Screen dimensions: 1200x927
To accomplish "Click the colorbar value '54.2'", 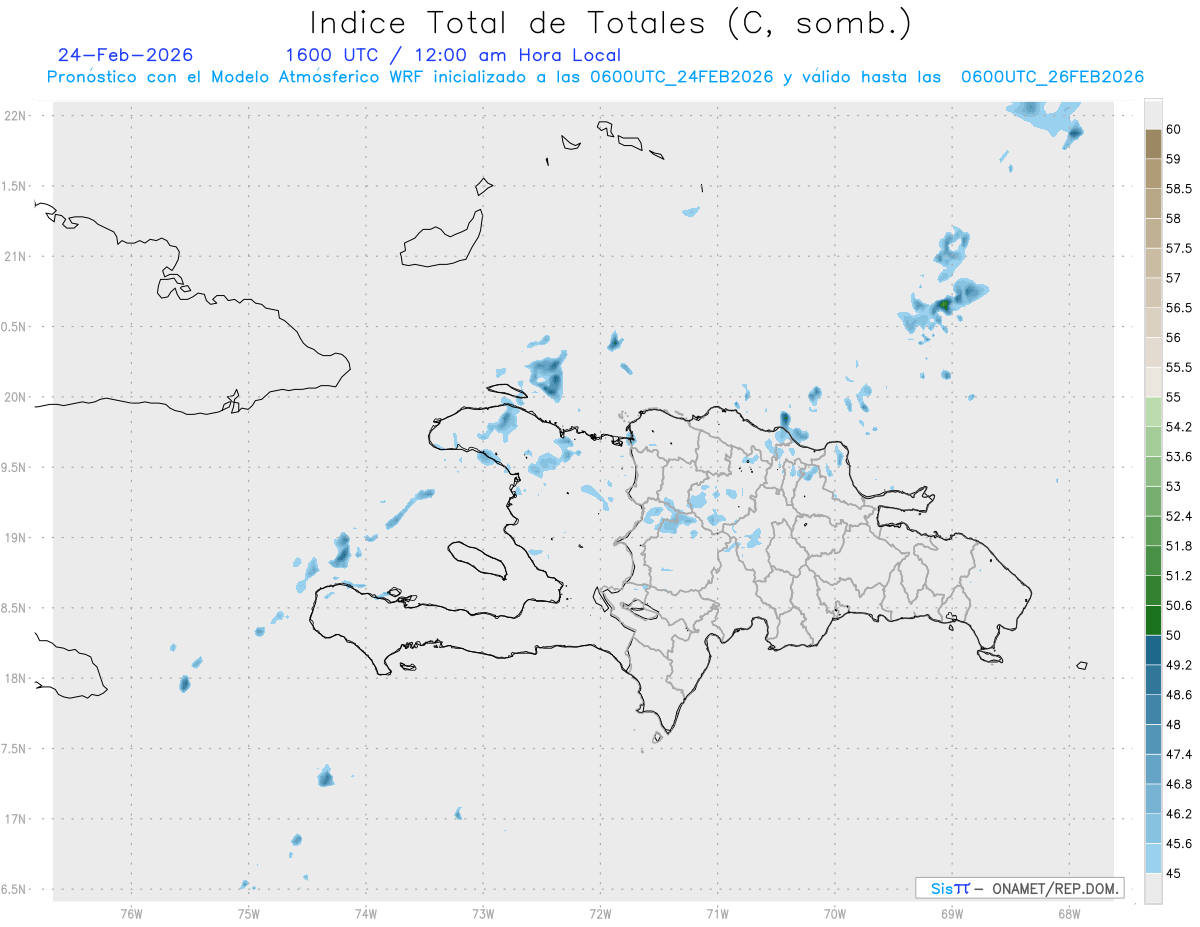I will coord(1179,427).
